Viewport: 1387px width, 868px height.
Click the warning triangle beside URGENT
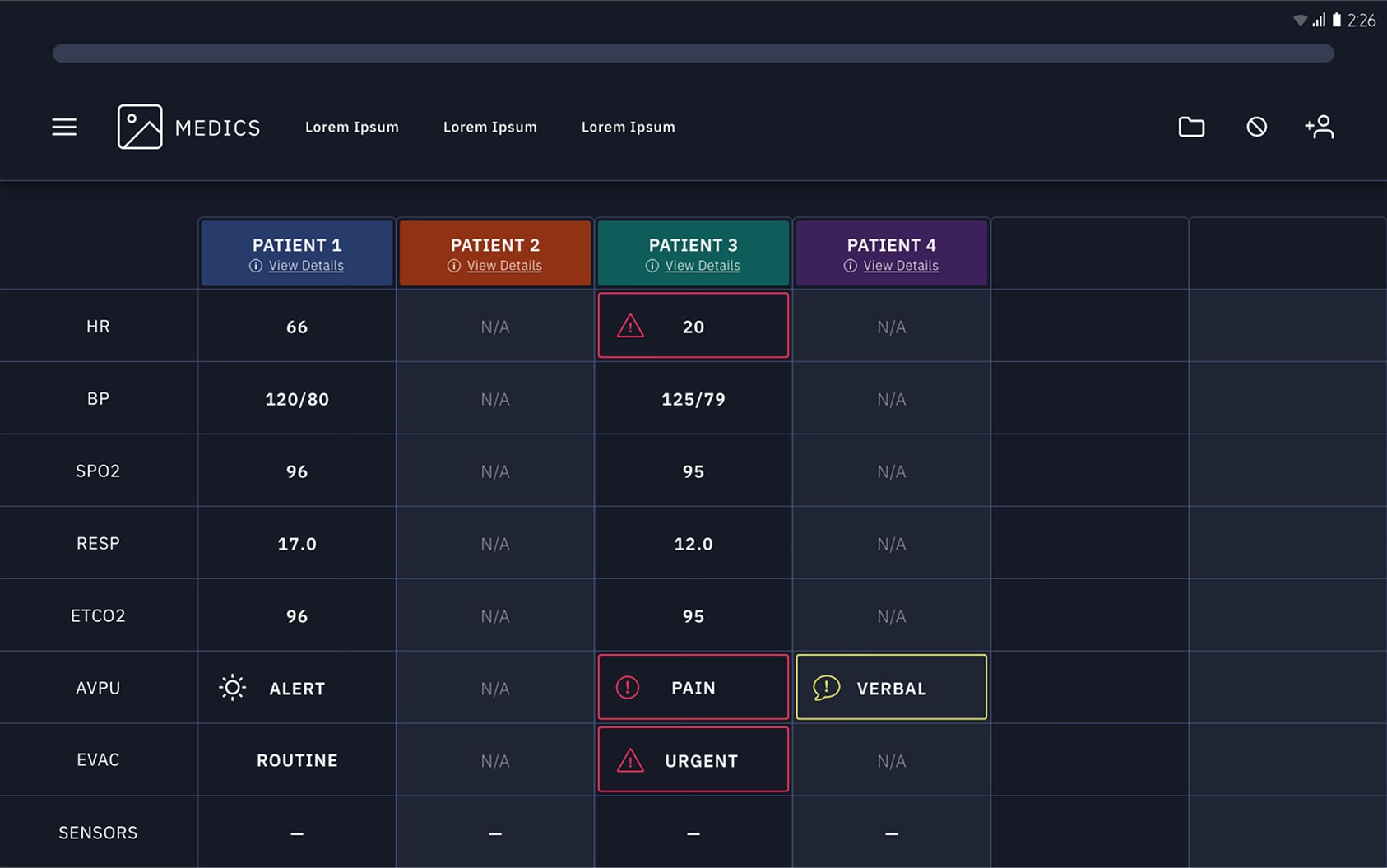(630, 761)
